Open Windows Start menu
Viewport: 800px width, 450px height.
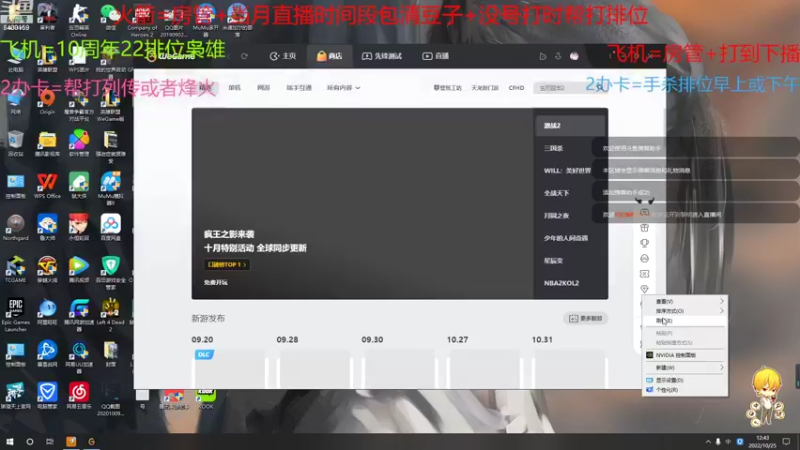(x=10, y=441)
